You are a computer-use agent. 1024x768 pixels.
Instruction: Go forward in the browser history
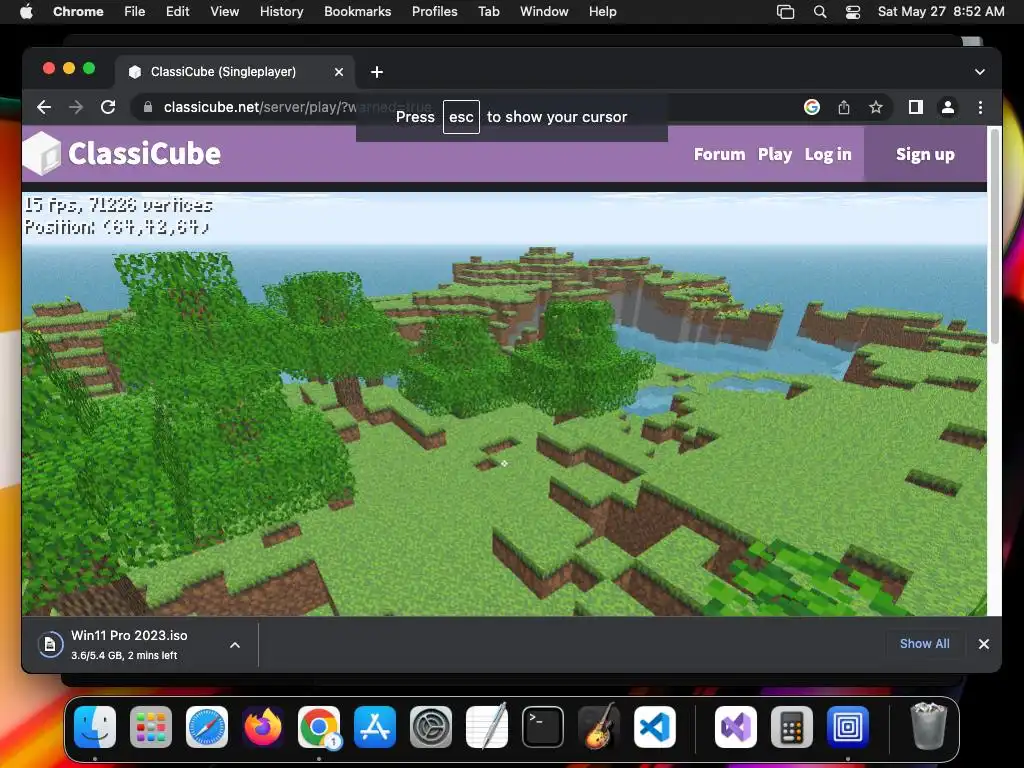click(x=76, y=107)
